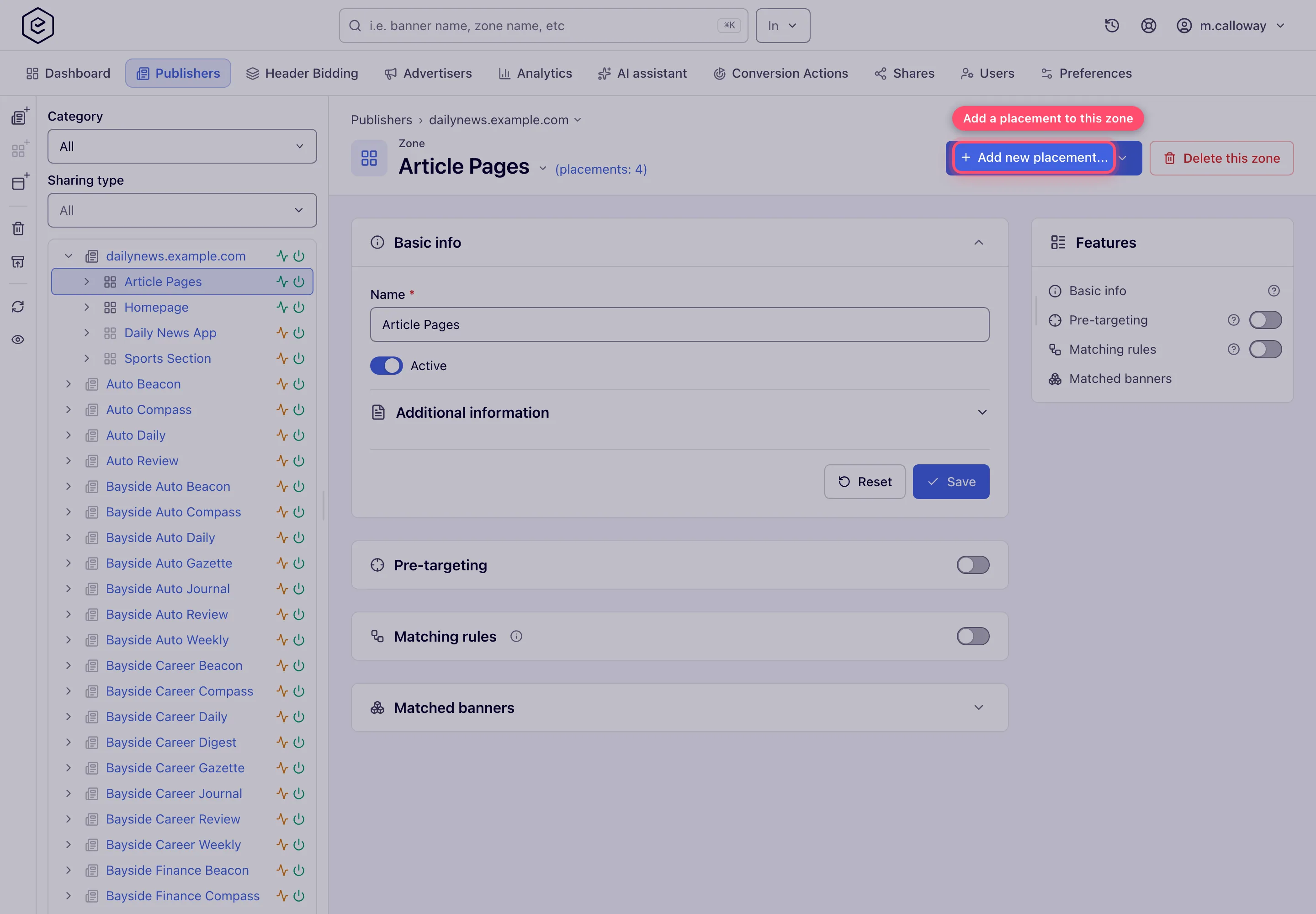Click help icon beside Basic info feature
The height and width of the screenshot is (914, 1316).
1274,291
